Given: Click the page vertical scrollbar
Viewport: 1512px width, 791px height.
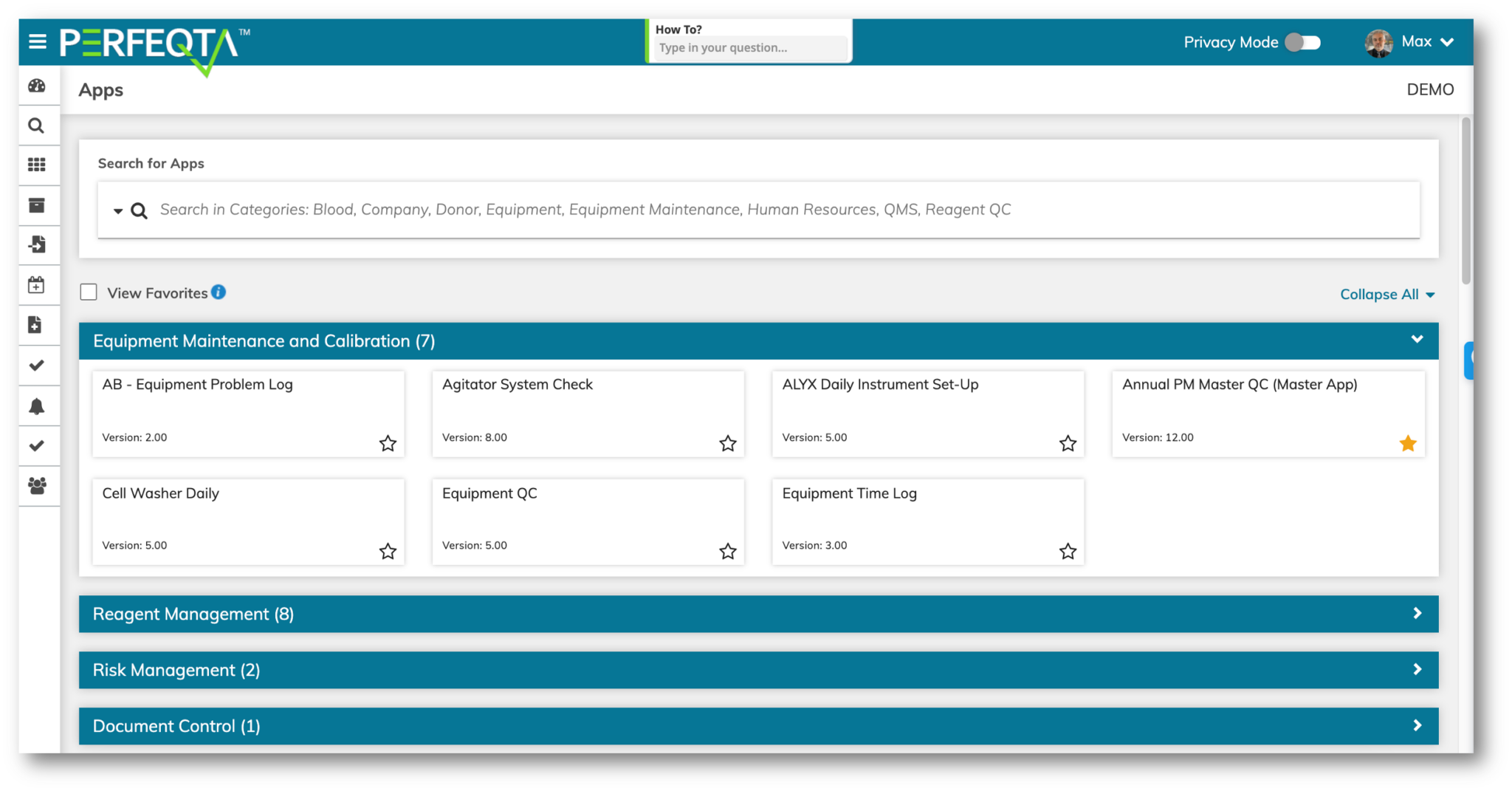Looking at the screenshot, I should click(x=1465, y=201).
